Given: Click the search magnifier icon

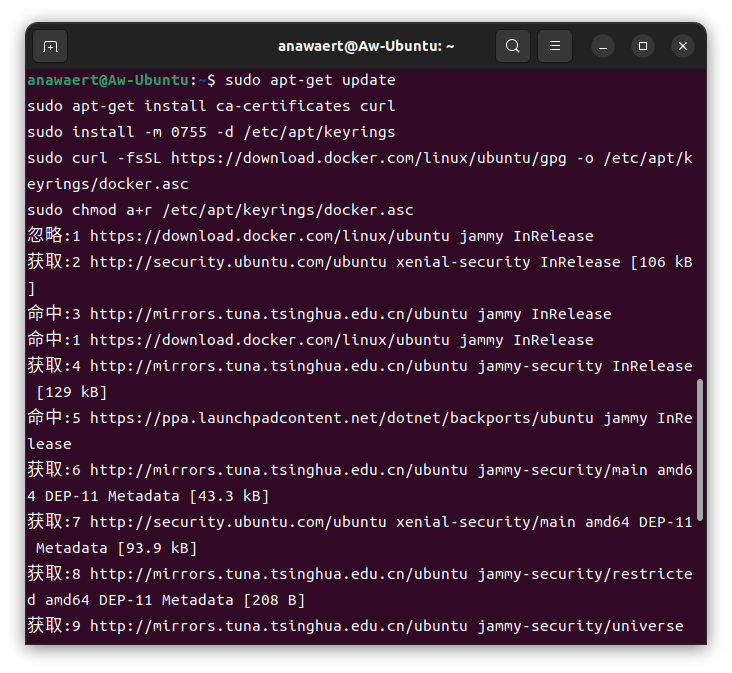Looking at the screenshot, I should point(513,46).
